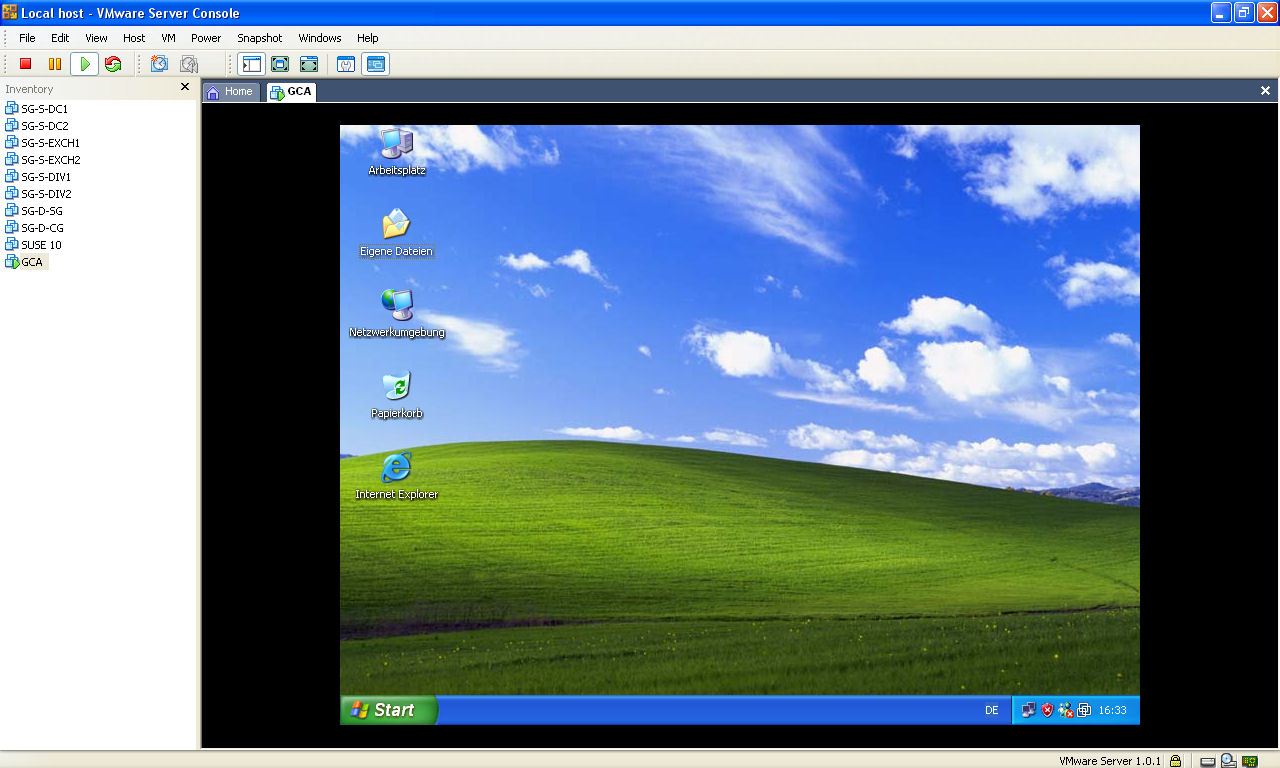The height and width of the screenshot is (768, 1280).
Task: Open the Snapshot menu
Action: click(x=260, y=38)
